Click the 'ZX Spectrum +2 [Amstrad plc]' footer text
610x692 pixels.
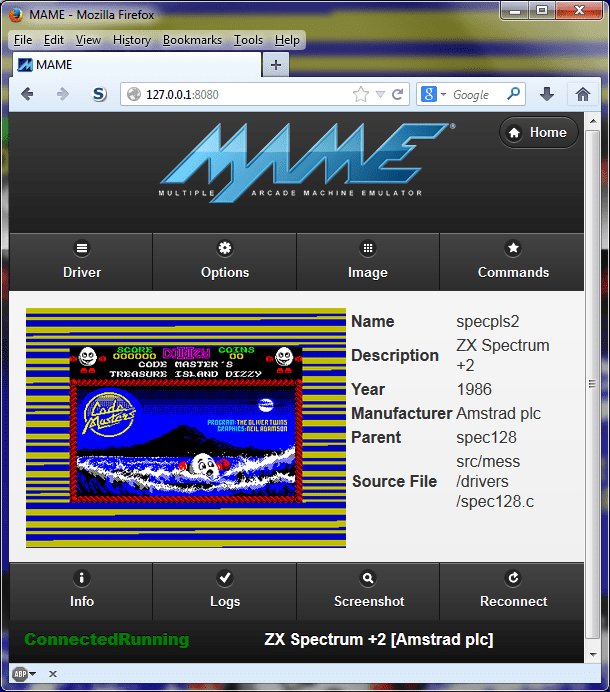pyautogui.click(x=379, y=639)
